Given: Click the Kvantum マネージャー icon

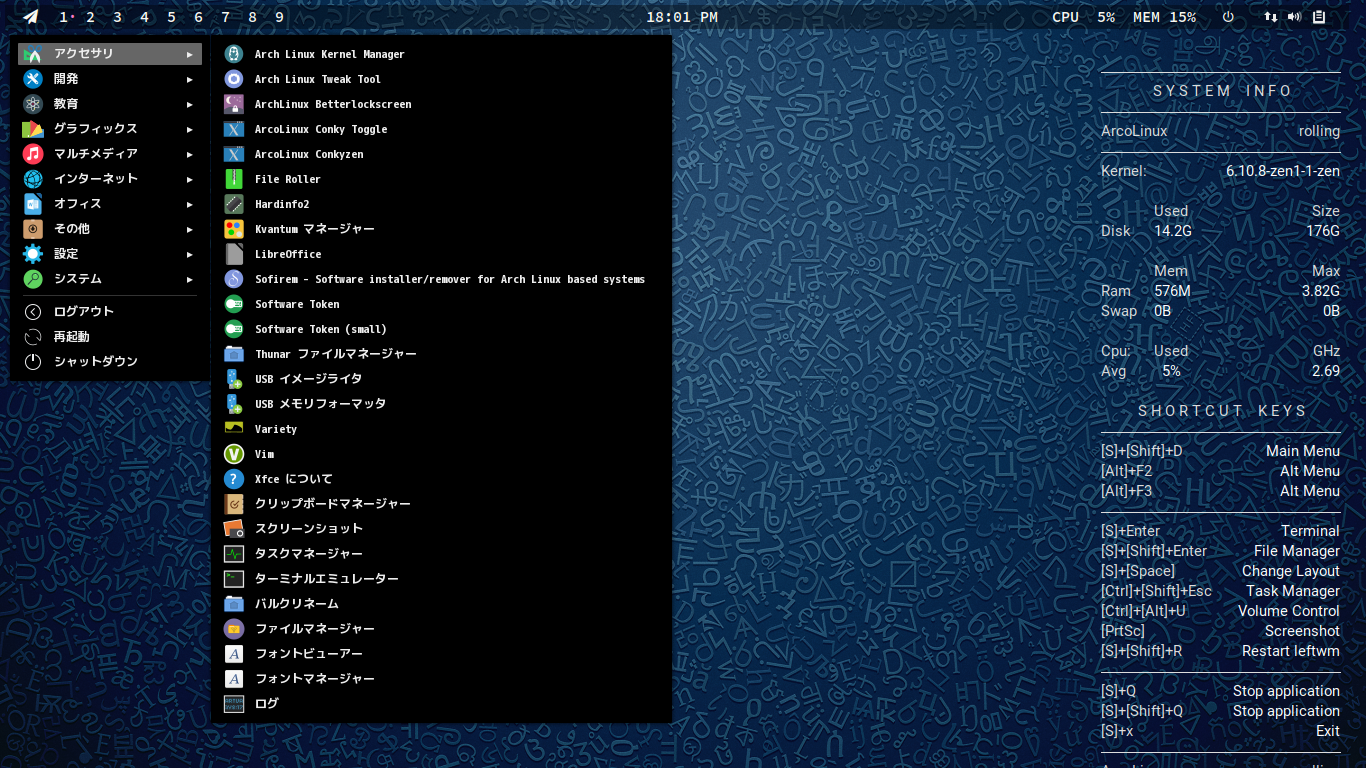Looking at the screenshot, I should coord(234,229).
